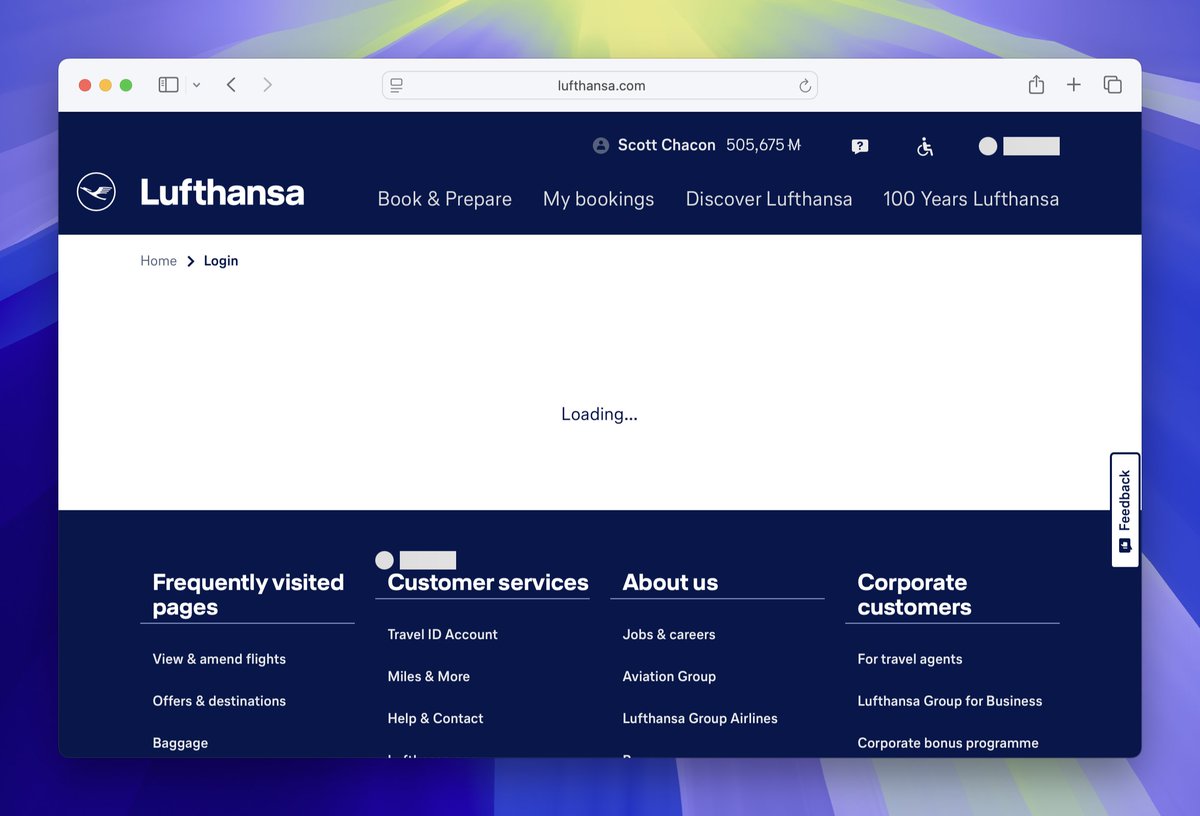This screenshot has width=1200, height=816.
Task: Click the 505,675 miles balance
Action: tap(763, 145)
